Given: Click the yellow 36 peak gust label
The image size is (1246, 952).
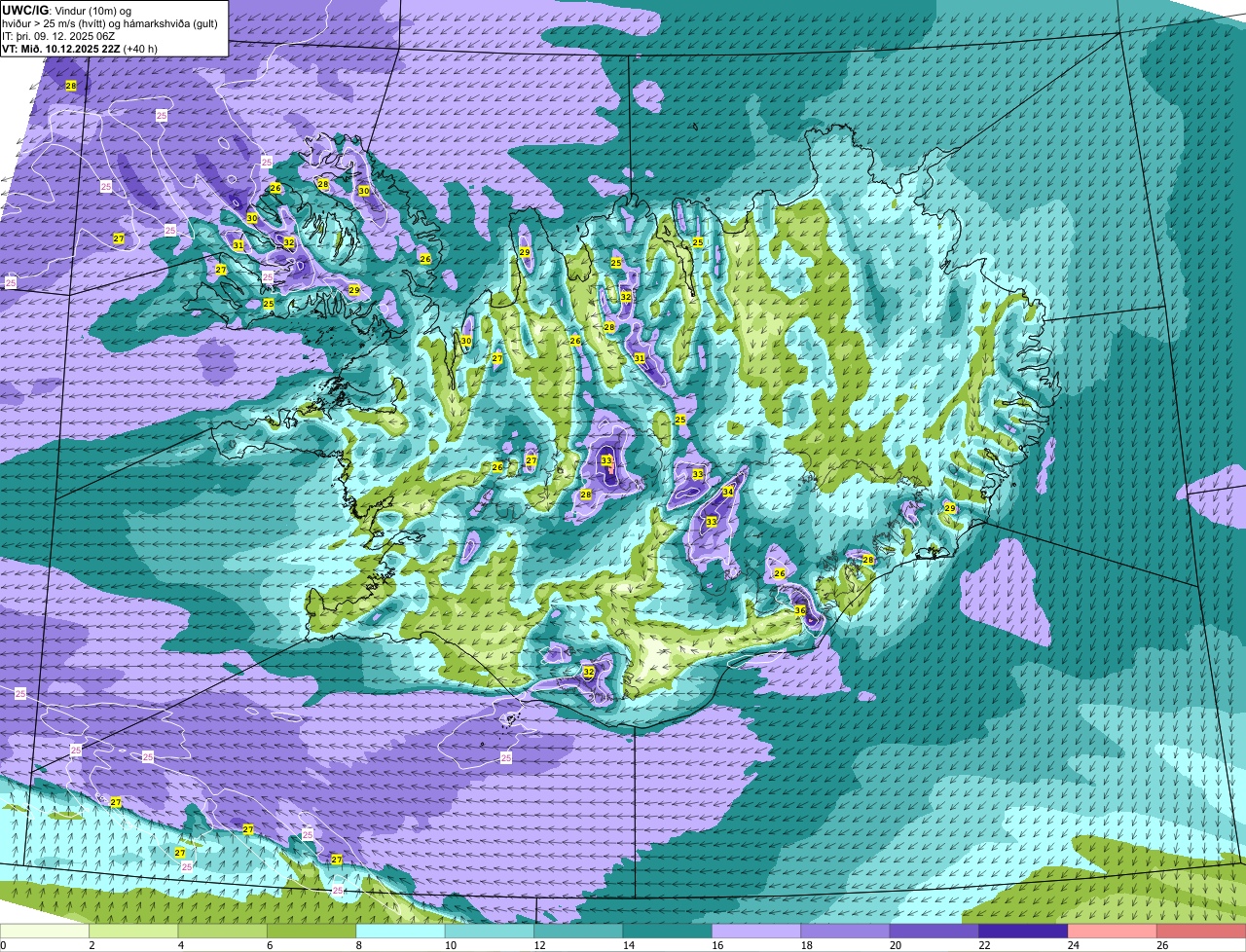Looking at the screenshot, I should point(800,610).
